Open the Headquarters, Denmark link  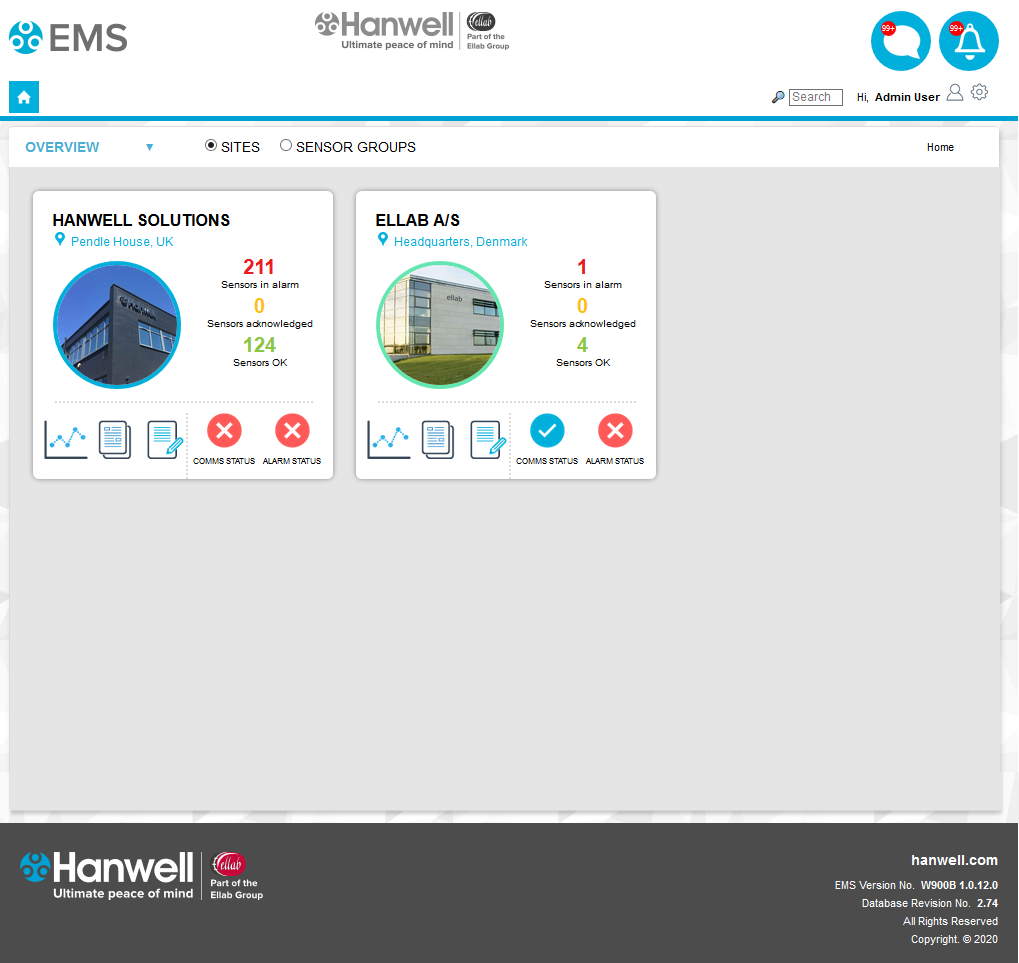(461, 242)
